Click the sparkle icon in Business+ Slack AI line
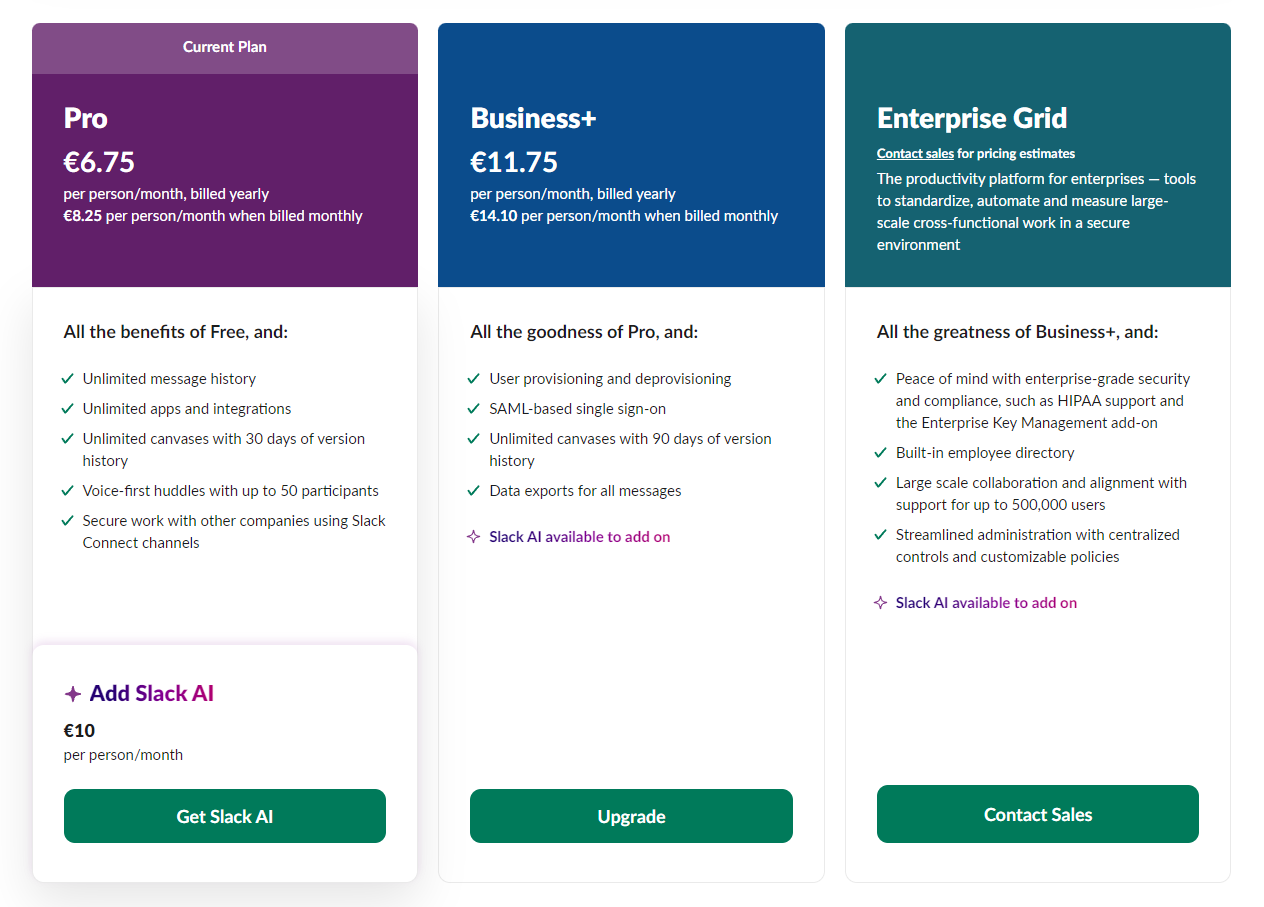 pos(474,537)
